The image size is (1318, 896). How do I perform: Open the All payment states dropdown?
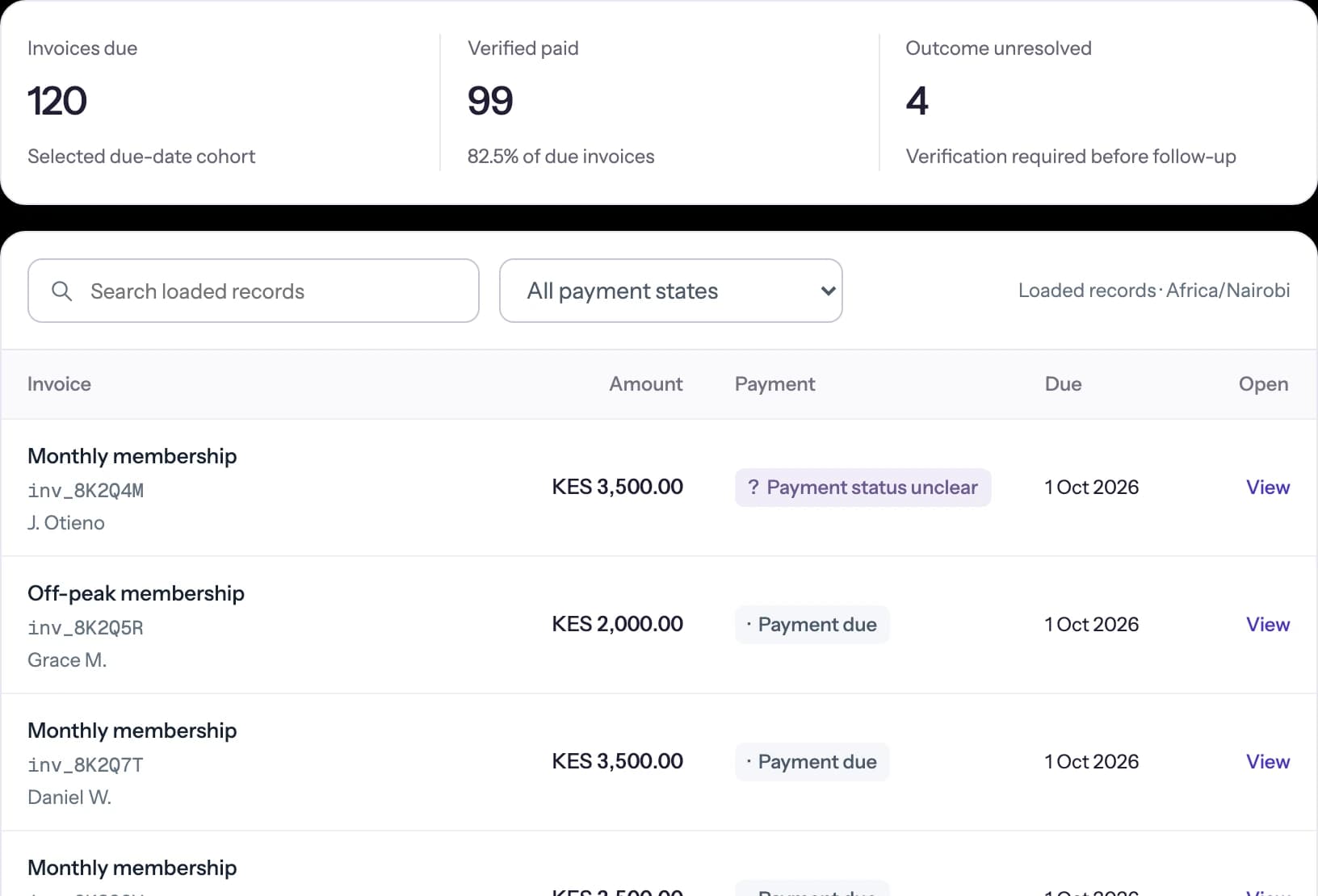[671, 291]
